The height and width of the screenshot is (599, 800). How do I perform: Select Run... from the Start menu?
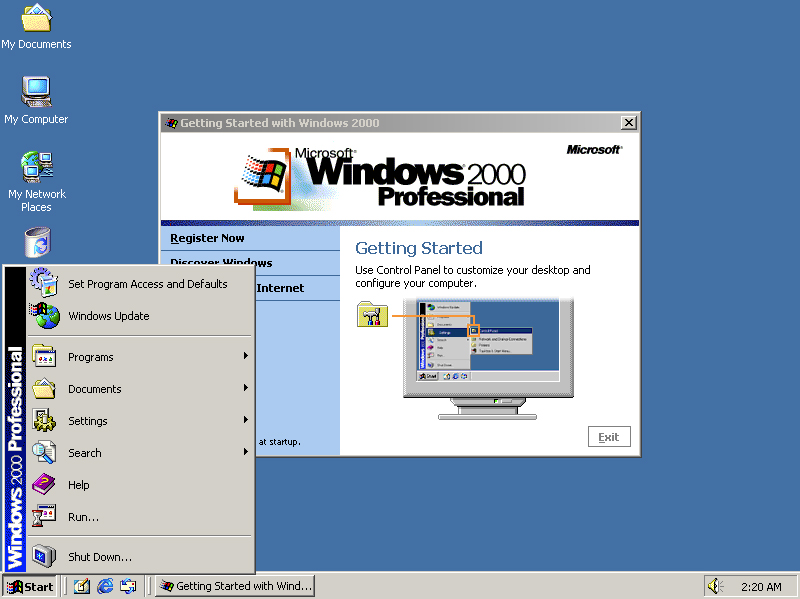(140, 517)
